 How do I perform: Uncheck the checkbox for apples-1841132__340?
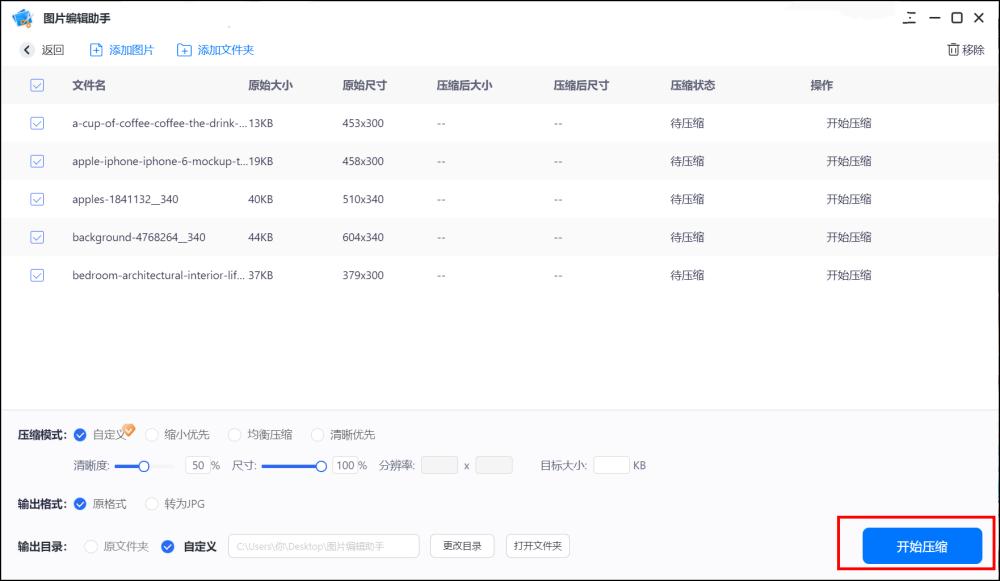[37, 199]
